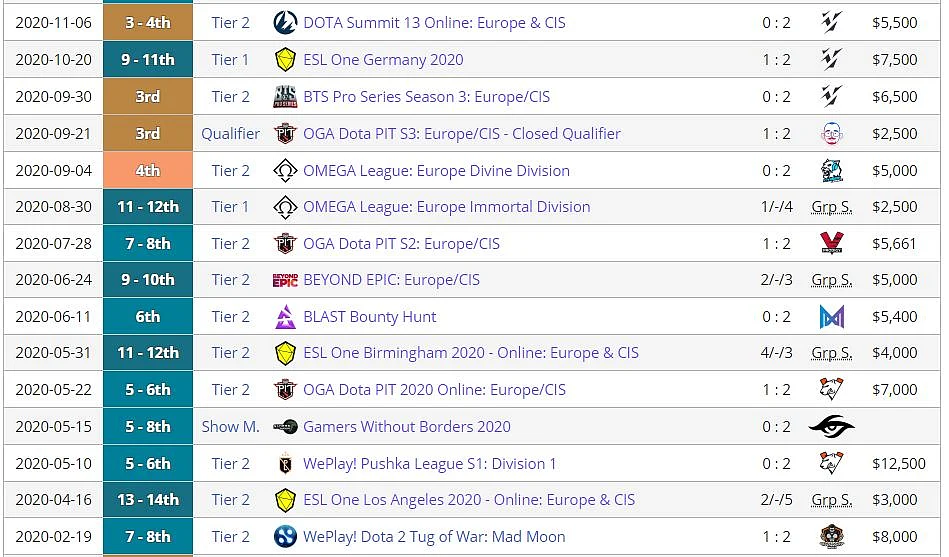Screen dimensions: 949x557
Task: Click Grp S. label in ESL One Los Angeles row
Action: tap(832, 500)
